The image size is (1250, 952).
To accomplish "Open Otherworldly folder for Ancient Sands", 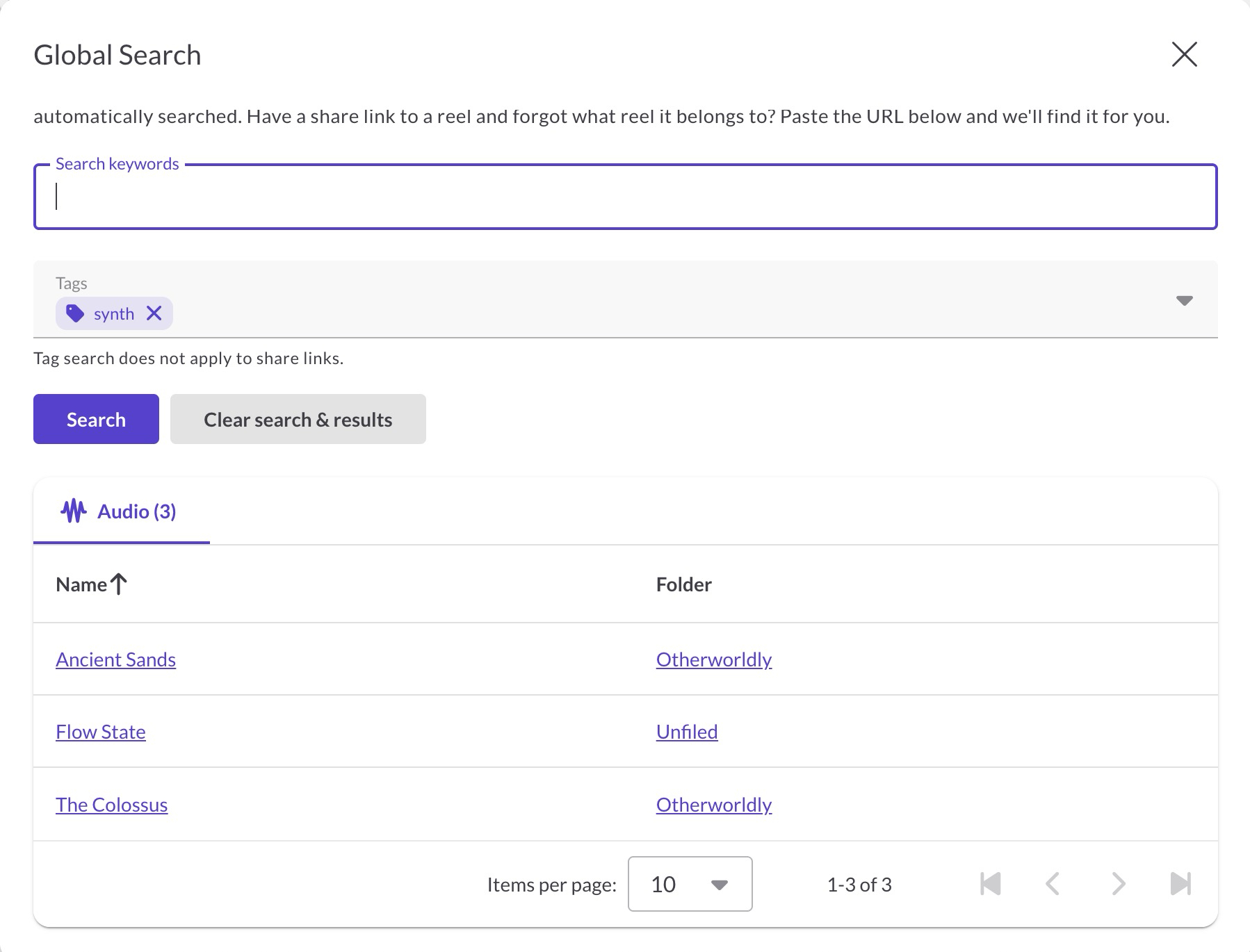I will (714, 659).
